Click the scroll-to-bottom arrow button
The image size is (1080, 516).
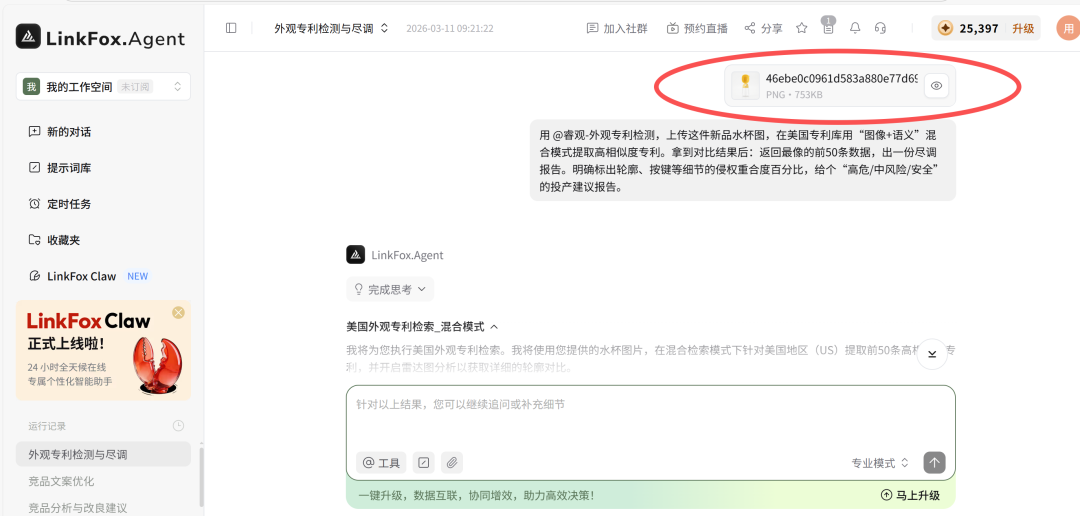933,353
